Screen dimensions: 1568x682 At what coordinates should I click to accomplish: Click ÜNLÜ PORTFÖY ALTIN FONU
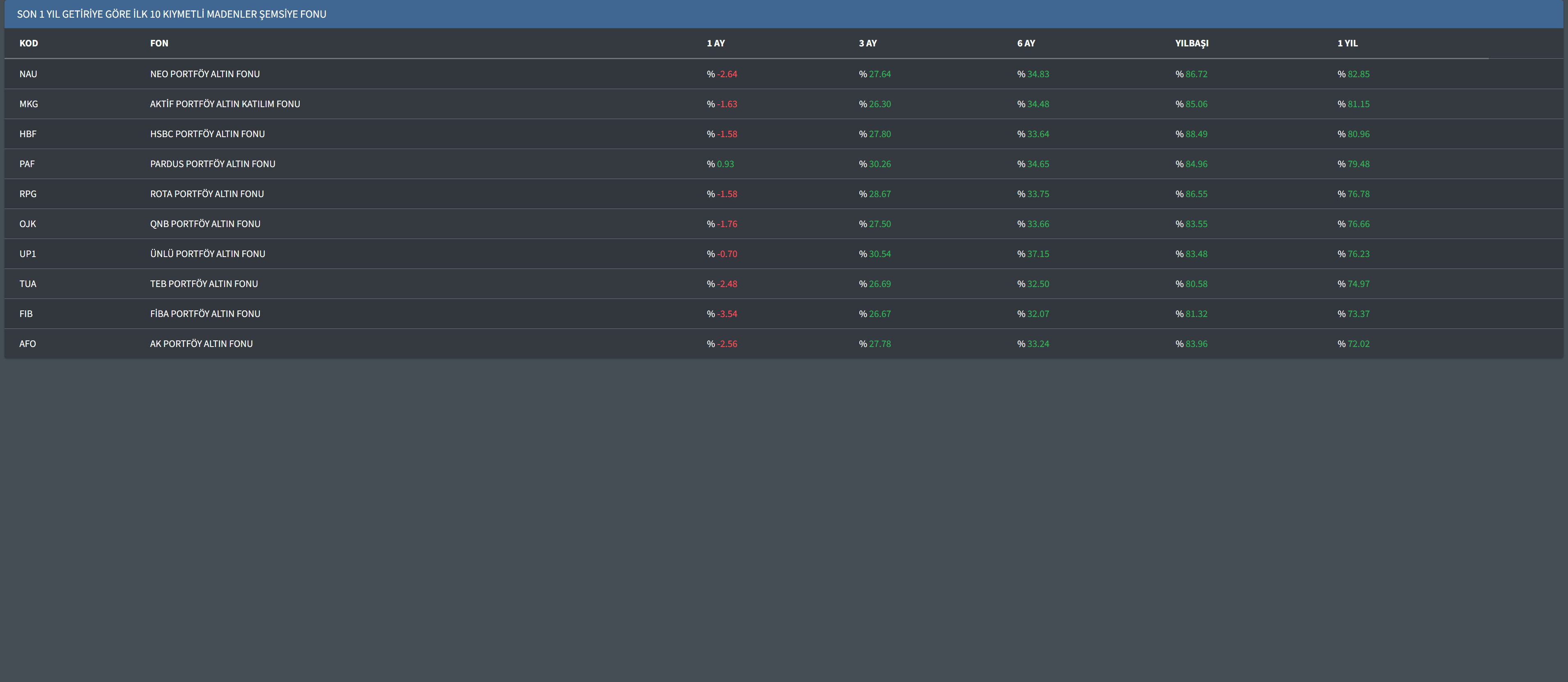pyautogui.click(x=207, y=254)
